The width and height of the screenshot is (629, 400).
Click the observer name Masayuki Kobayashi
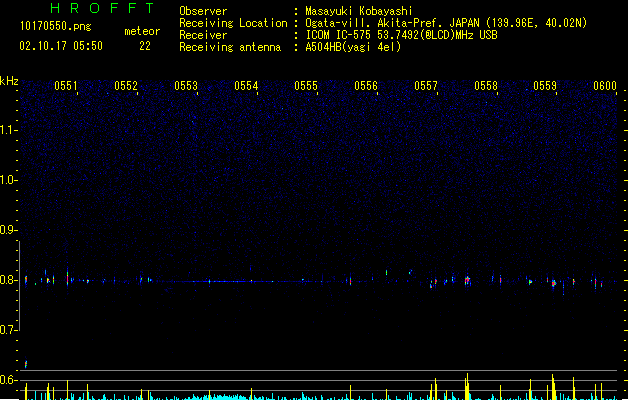click(359, 11)
